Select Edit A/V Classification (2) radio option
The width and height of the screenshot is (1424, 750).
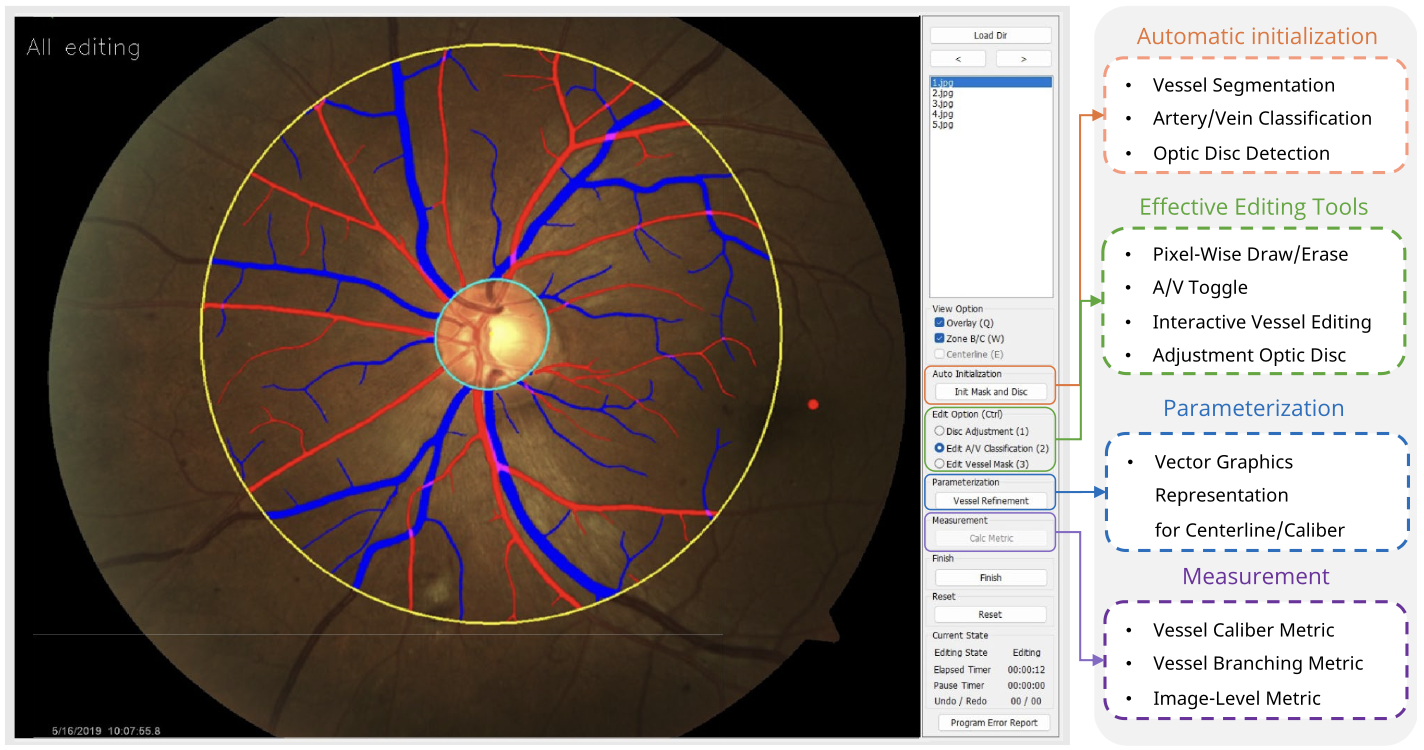pyautogui.click(x=939, y=448)
